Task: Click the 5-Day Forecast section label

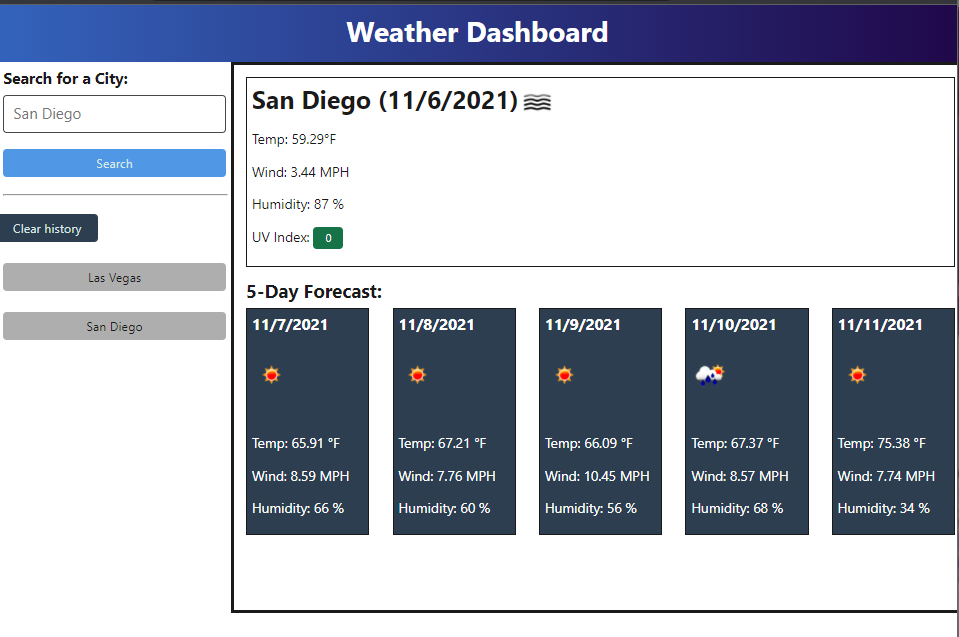Action: click(x=315, y=291)
